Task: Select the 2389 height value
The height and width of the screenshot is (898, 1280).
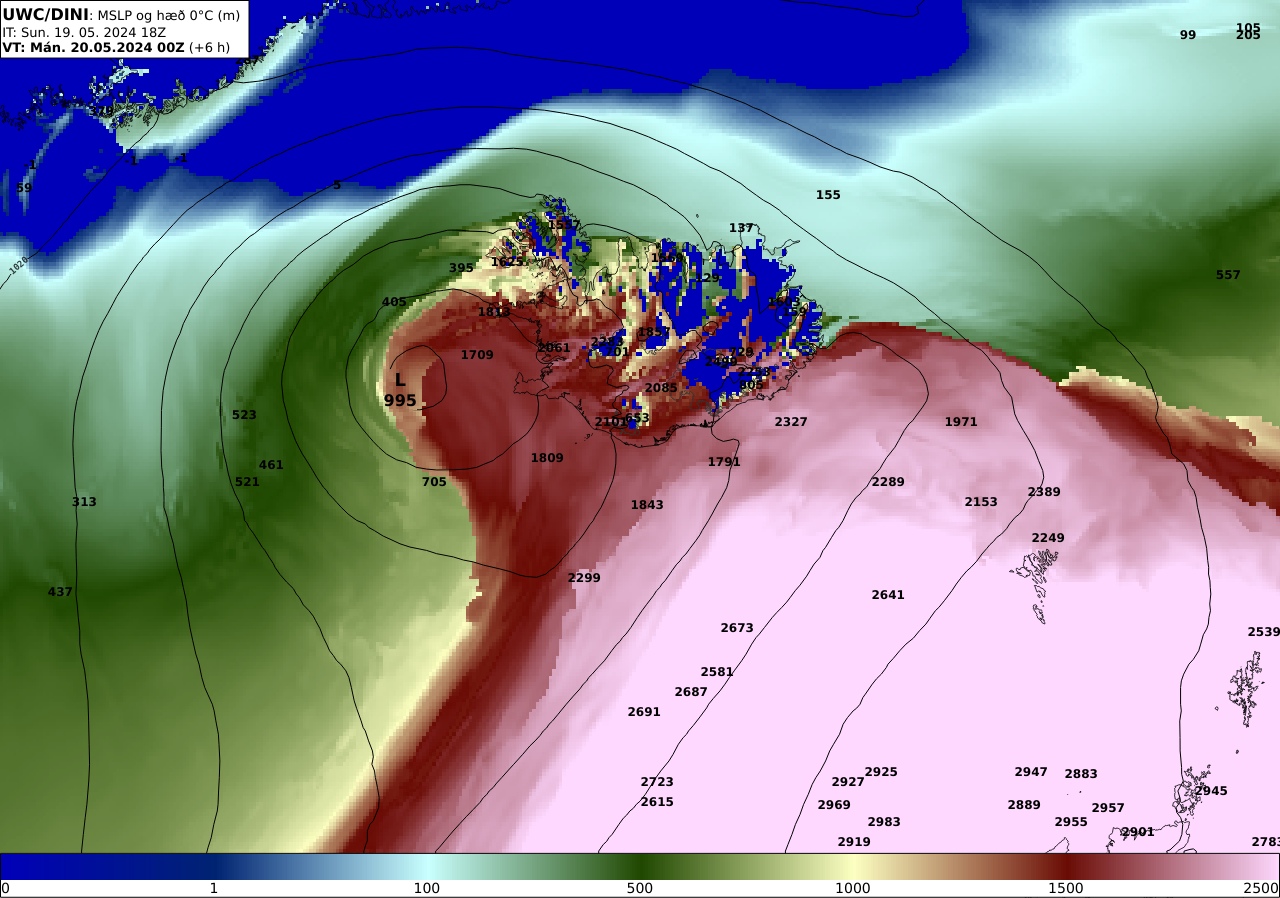Action: 1044,492
